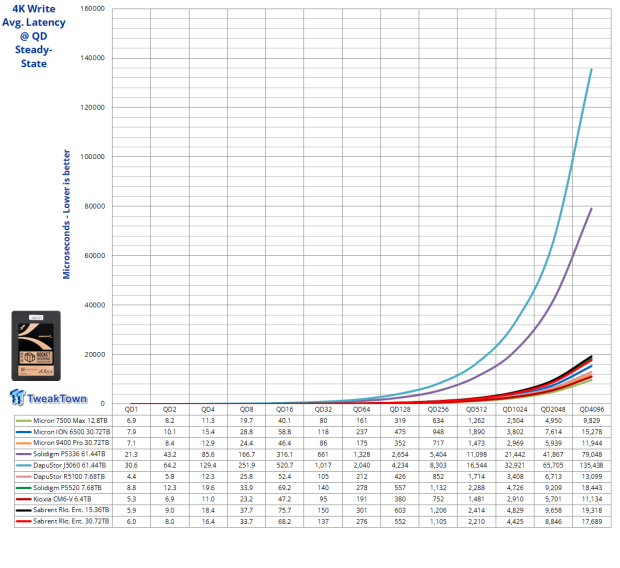This screenshot has width=620, height=568.
Task: Click the QD4096 column header
Action: click(x=592, y=409)
